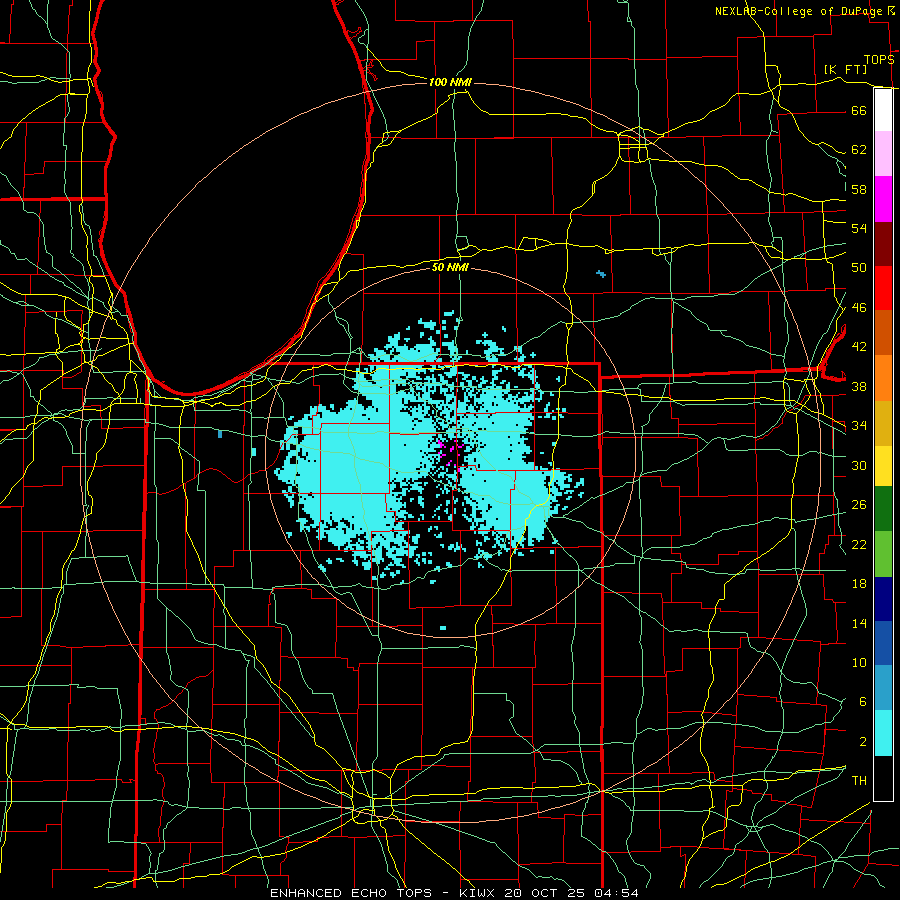Screen dimensions: 900x900
Task: Click the legend label 54
Action: [x=859, y=228]
